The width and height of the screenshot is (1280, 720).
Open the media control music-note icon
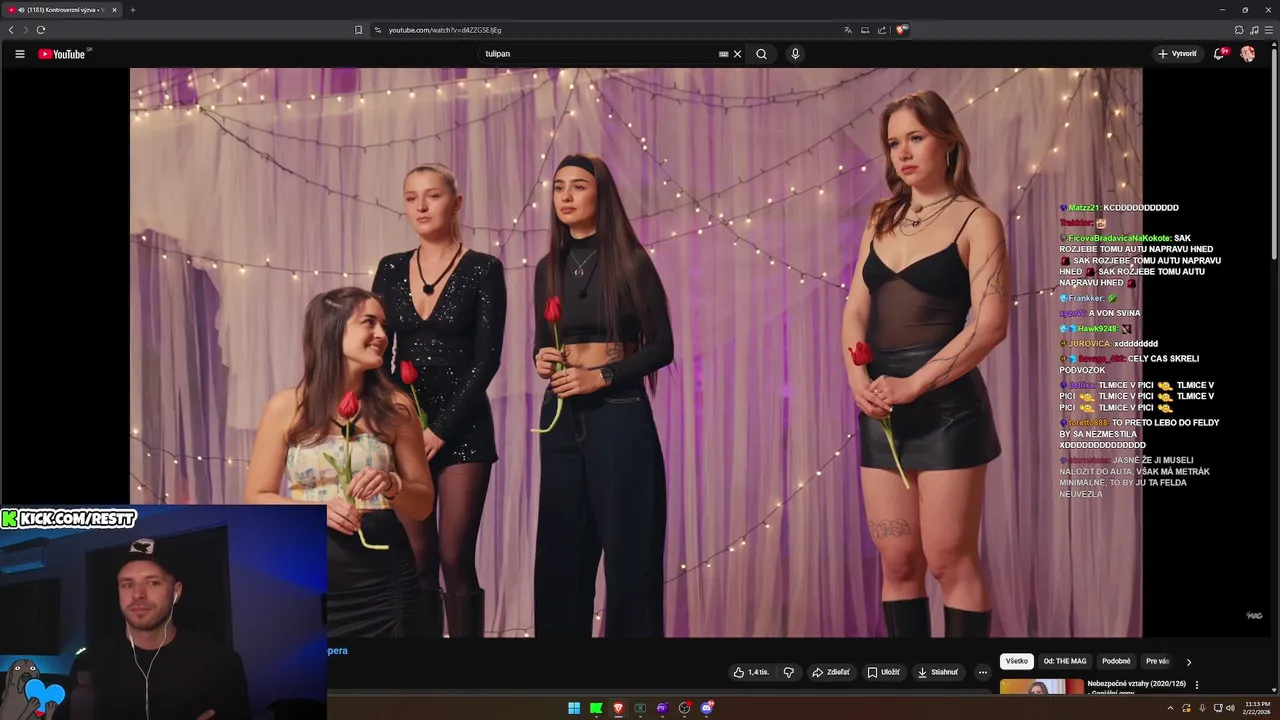point(1254,30)
